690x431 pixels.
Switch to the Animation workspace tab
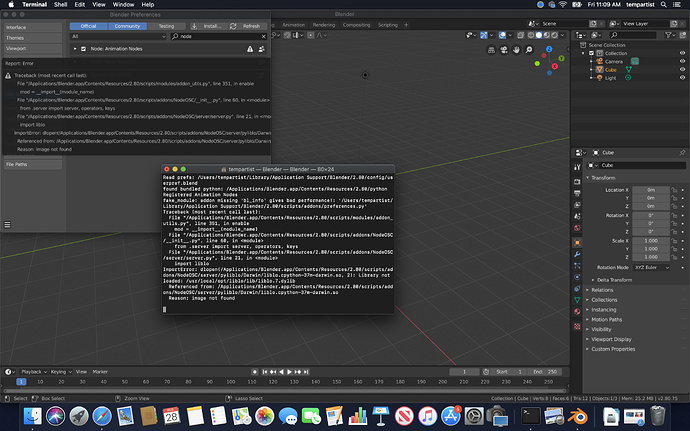(293, 25)
